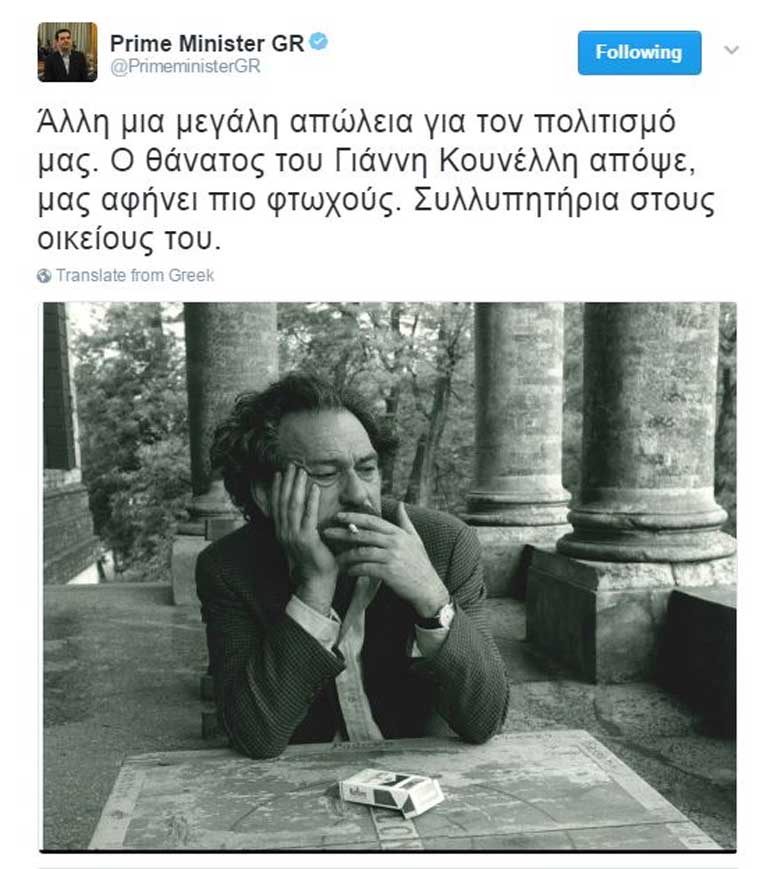Viewport: 770px width, 869px height.
Task: Open the Prime Minister GR profile avatar
Action: pos(68,52)
